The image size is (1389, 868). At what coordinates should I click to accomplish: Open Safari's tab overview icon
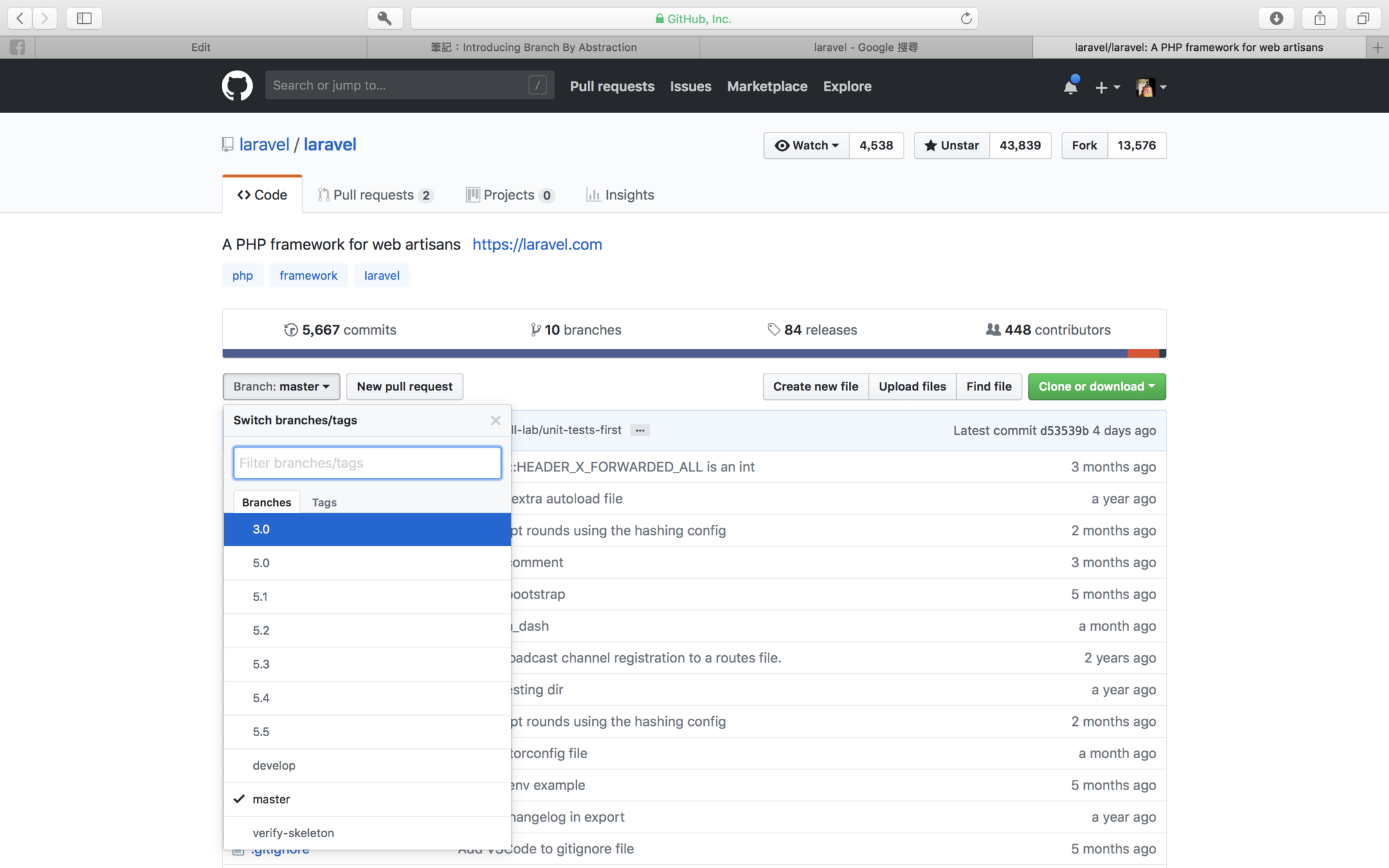click(x=1363, y=19)
